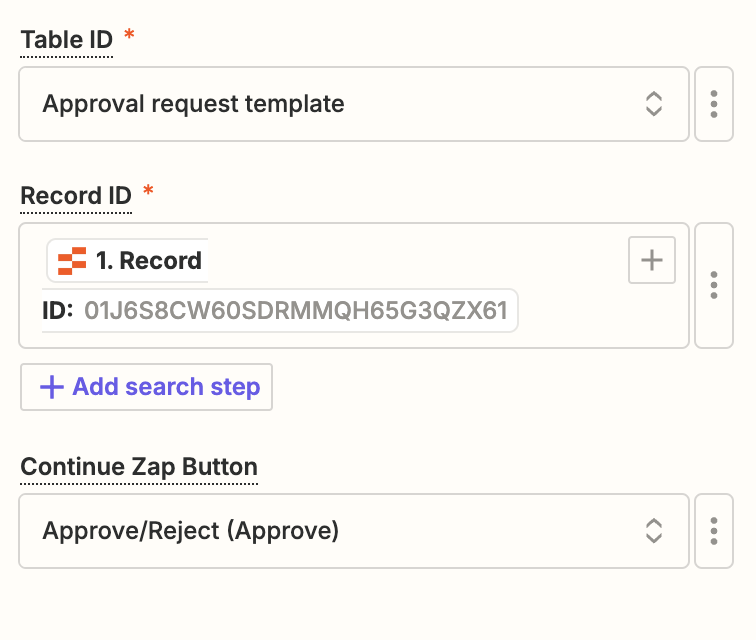The width and height of the screenshot is (756, 640).
Task: Open the Record ID three-dot options menu
Action: [714, 285]
